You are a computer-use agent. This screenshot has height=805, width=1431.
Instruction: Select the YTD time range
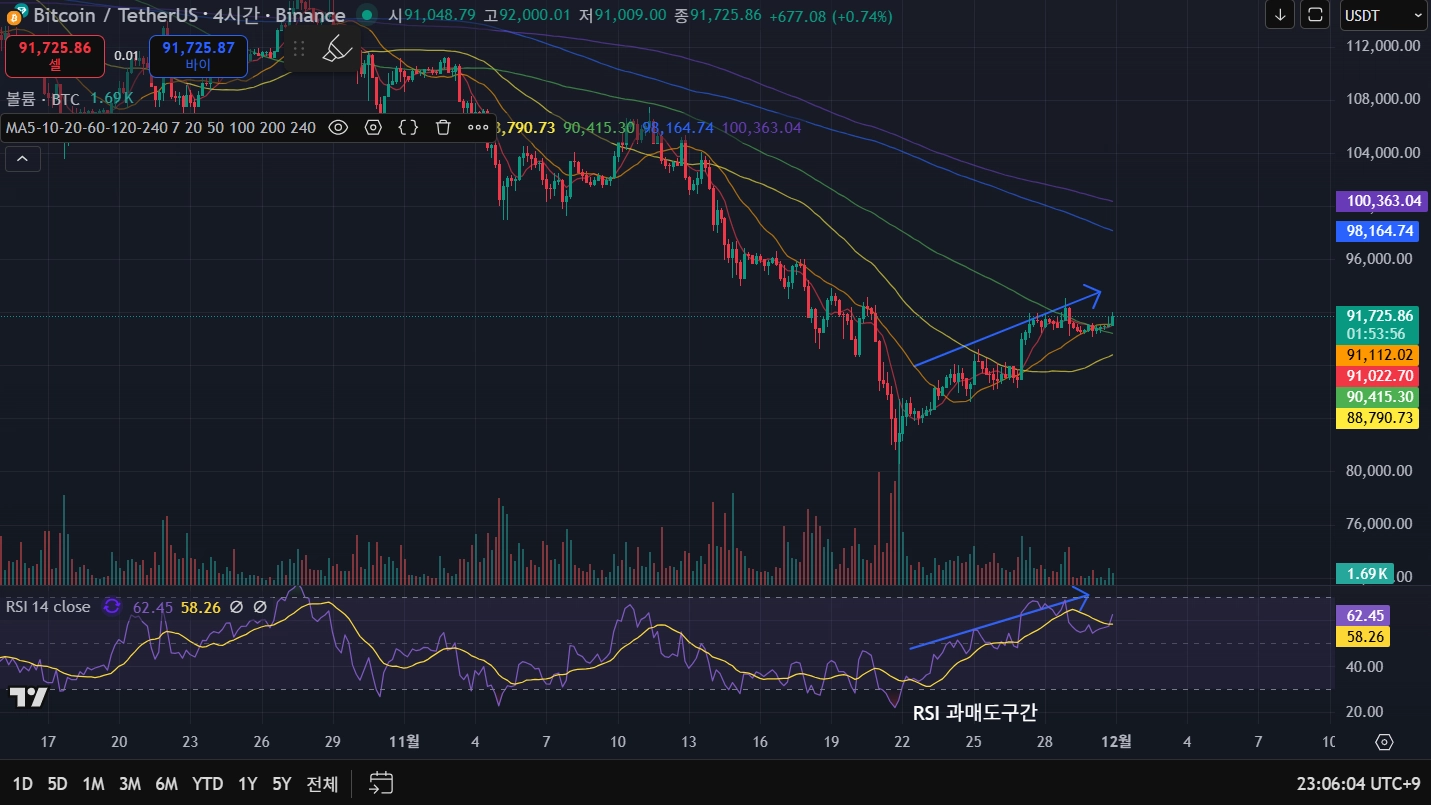208,784
